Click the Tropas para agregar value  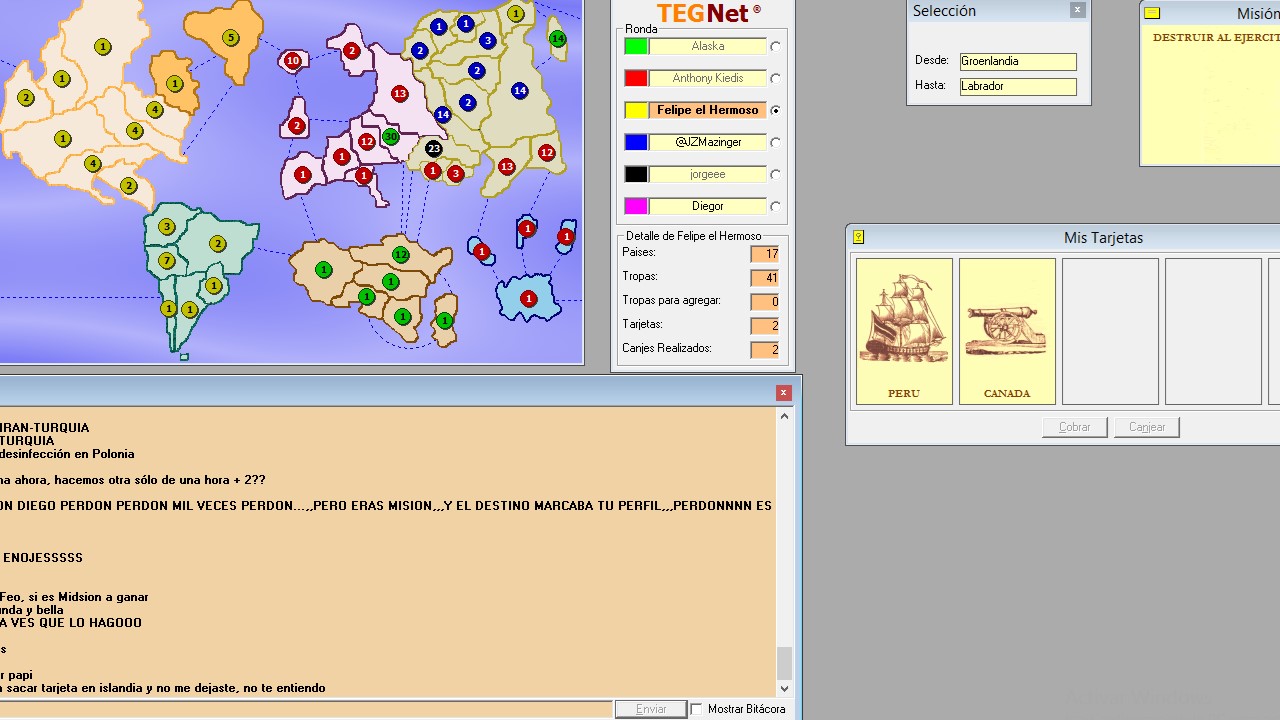click(x=765, y=302)
